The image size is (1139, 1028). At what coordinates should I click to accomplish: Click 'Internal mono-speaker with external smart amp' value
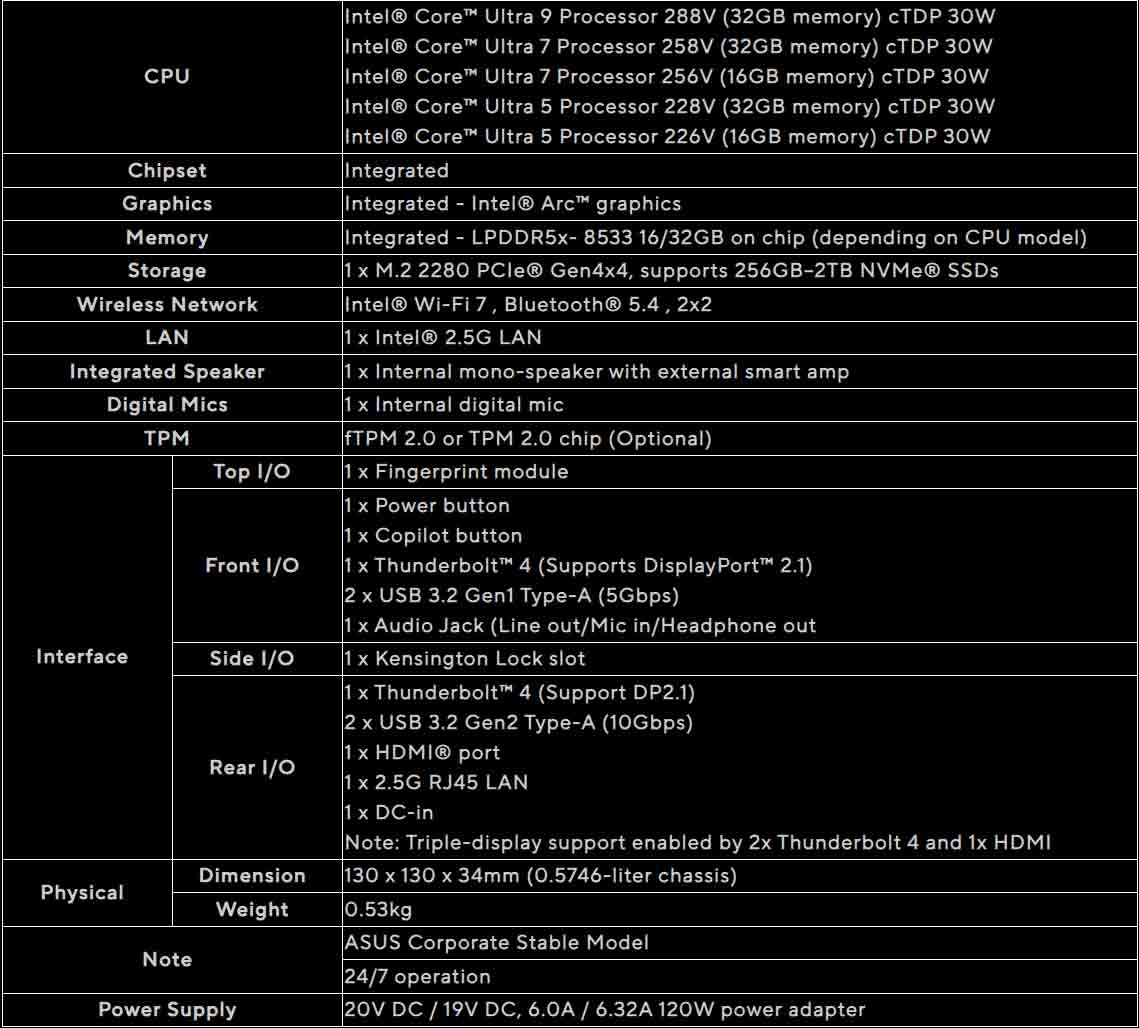[x=596, y=371]
